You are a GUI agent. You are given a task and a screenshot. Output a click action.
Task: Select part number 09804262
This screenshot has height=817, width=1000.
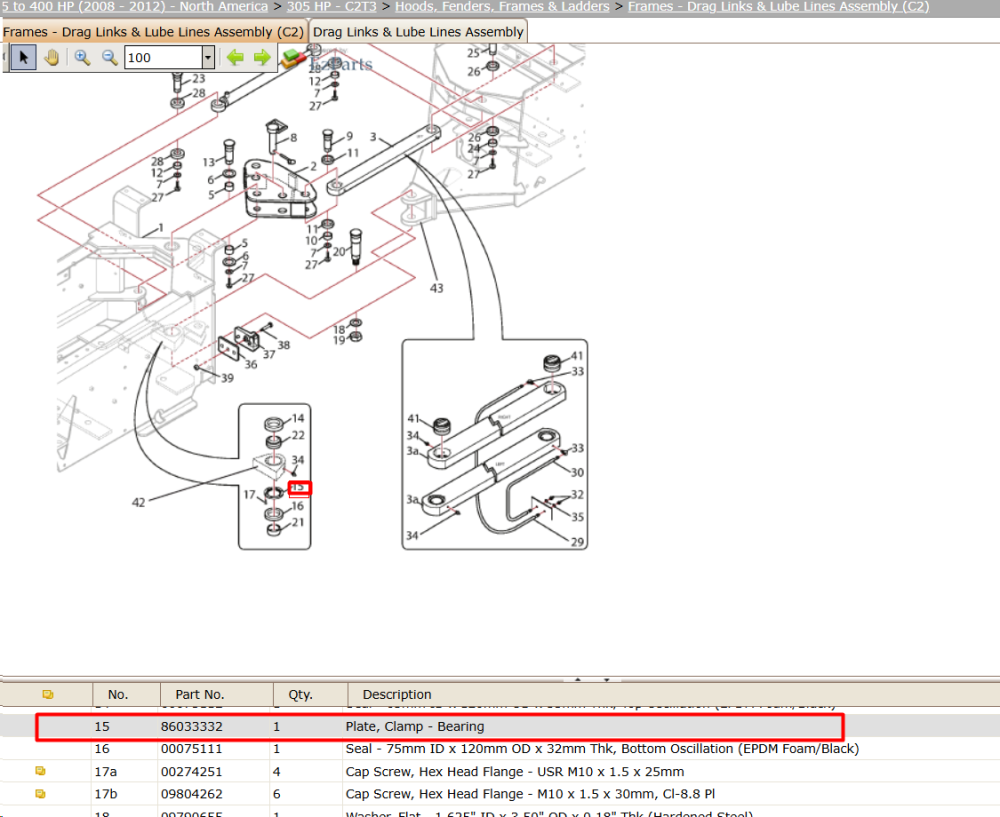pos(191,794)
